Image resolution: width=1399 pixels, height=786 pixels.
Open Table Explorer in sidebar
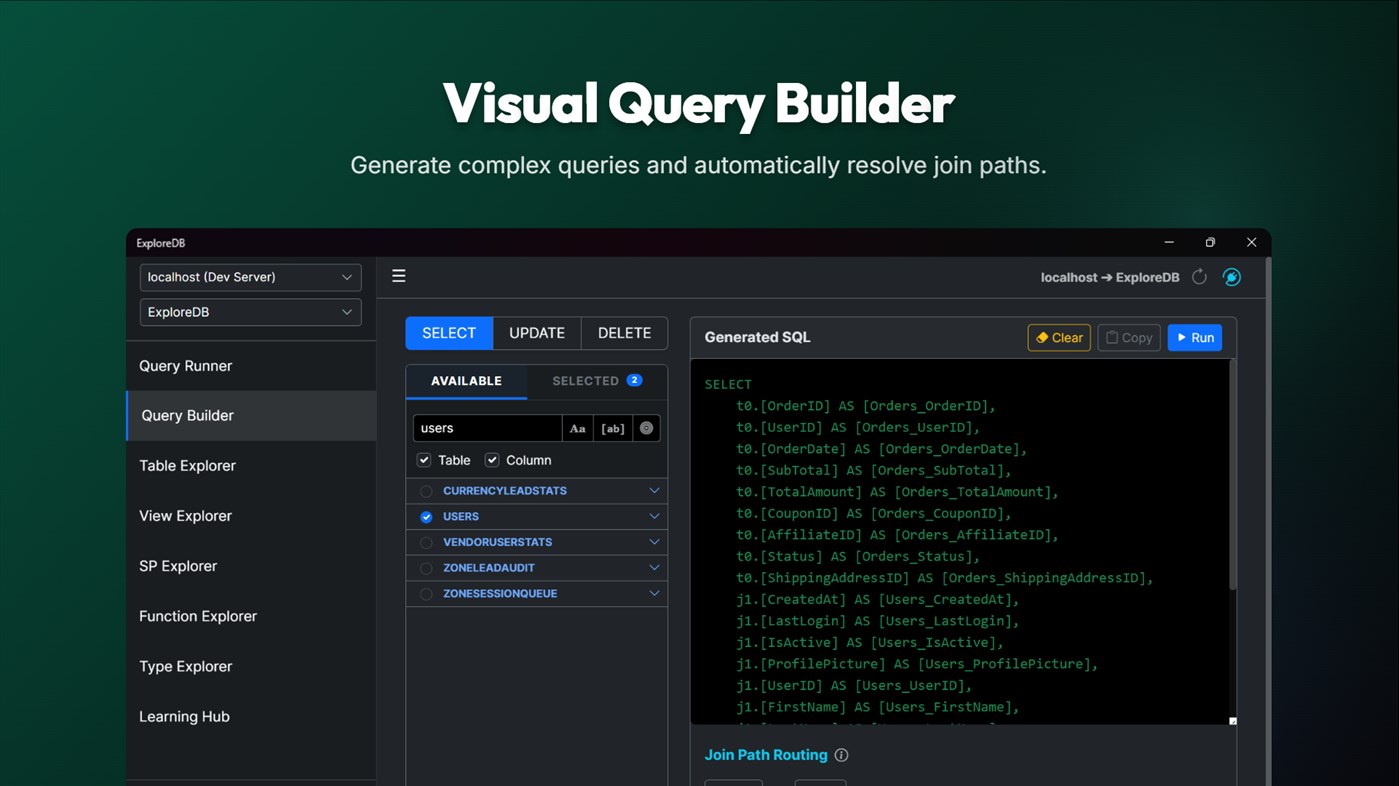coord(251,466)
